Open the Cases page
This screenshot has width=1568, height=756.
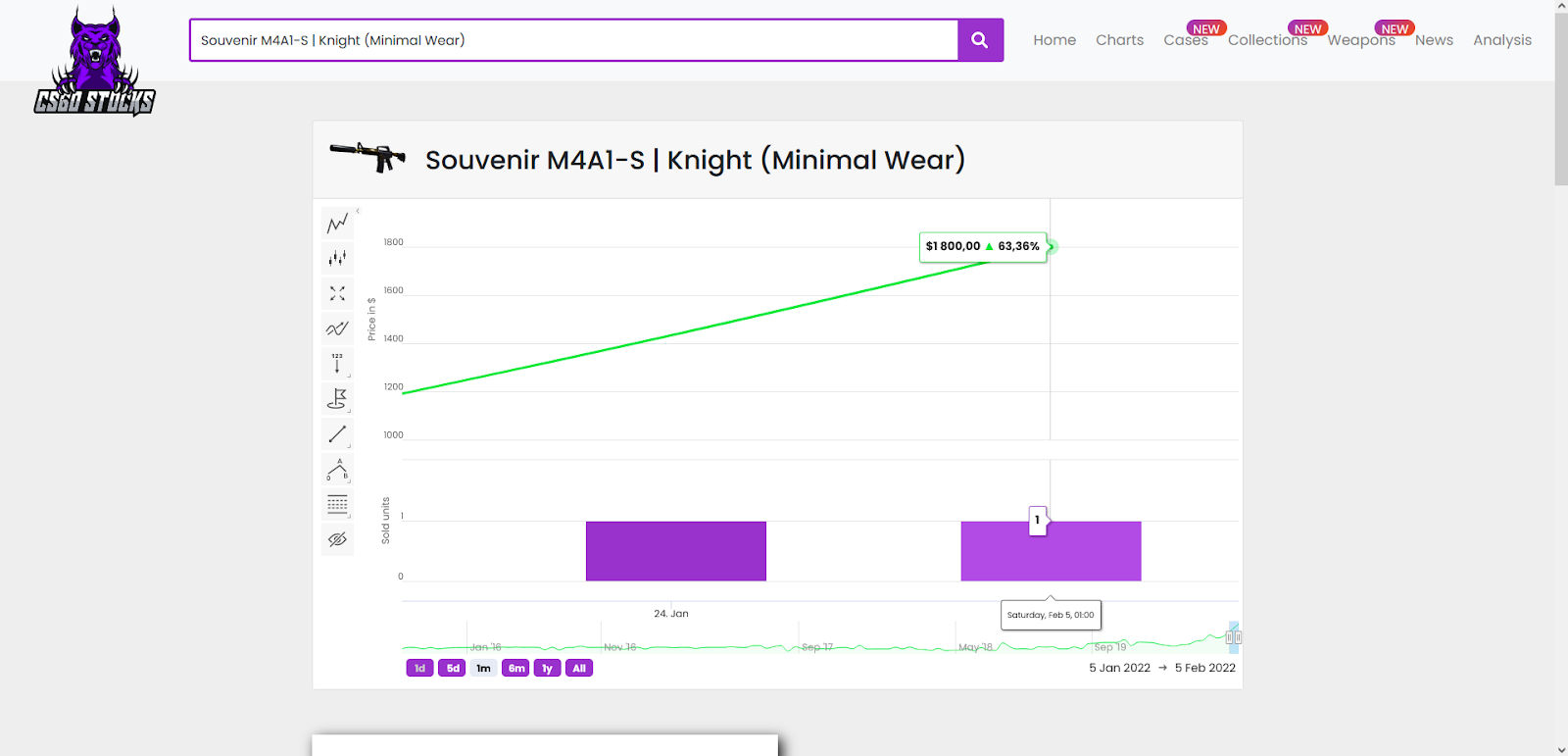[1186, 40]
